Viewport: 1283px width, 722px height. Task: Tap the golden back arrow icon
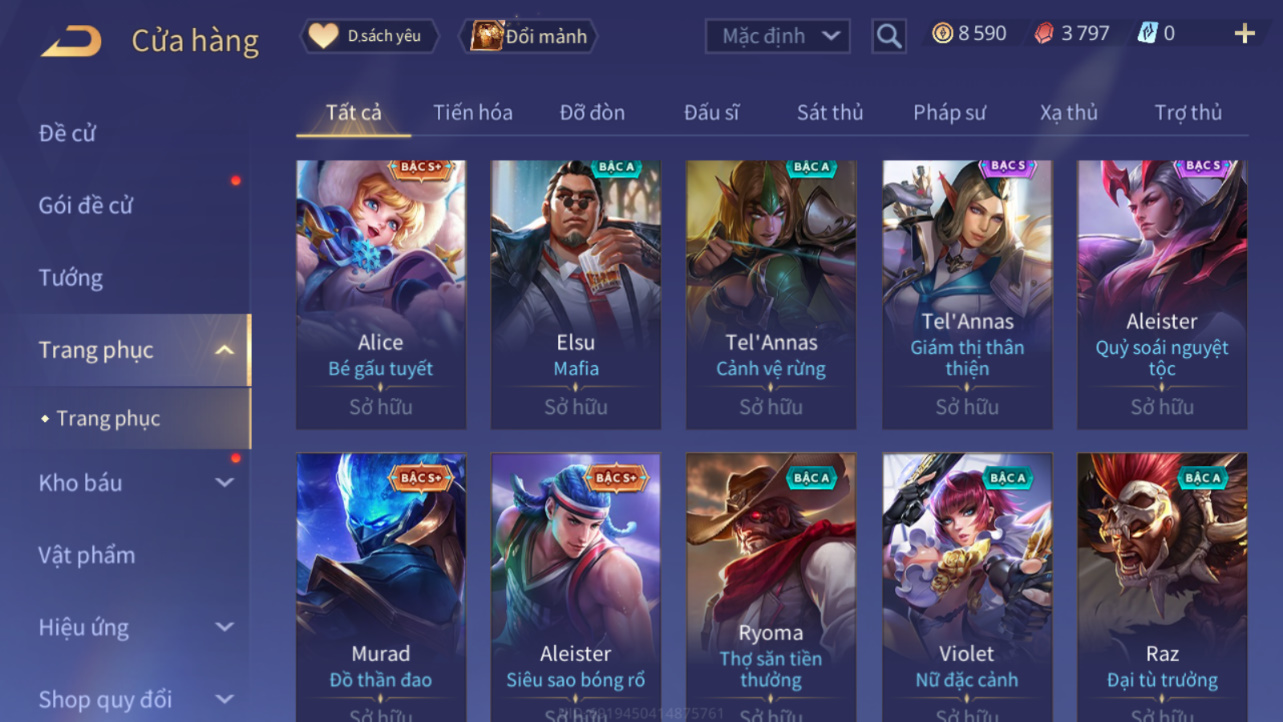point(71,40)
